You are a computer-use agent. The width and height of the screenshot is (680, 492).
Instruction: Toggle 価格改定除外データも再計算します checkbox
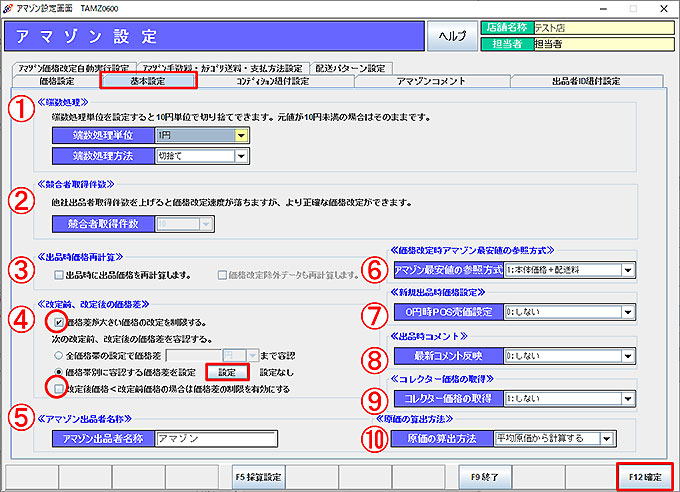click(x=222, y=275)
